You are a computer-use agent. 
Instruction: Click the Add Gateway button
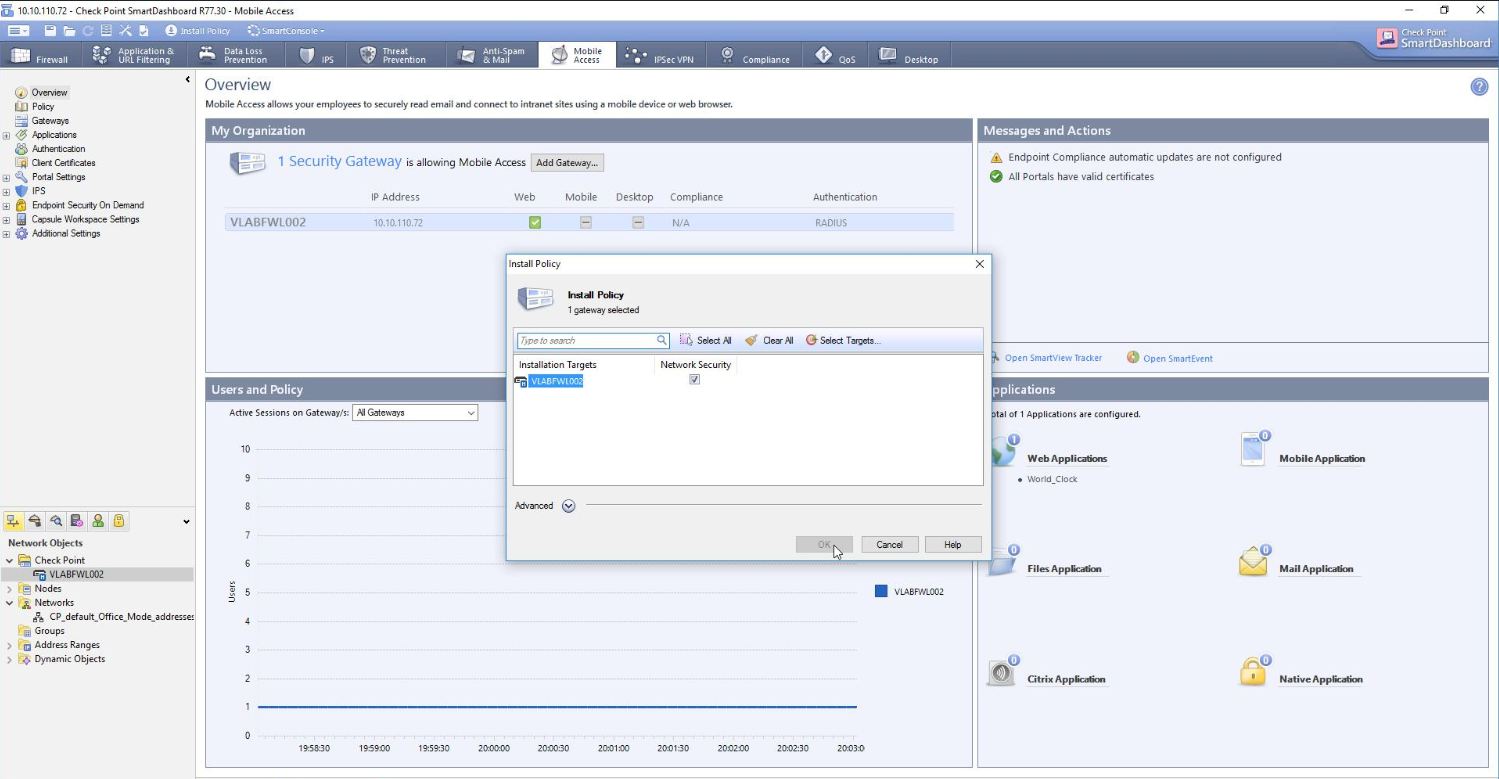tap(567, 163)
